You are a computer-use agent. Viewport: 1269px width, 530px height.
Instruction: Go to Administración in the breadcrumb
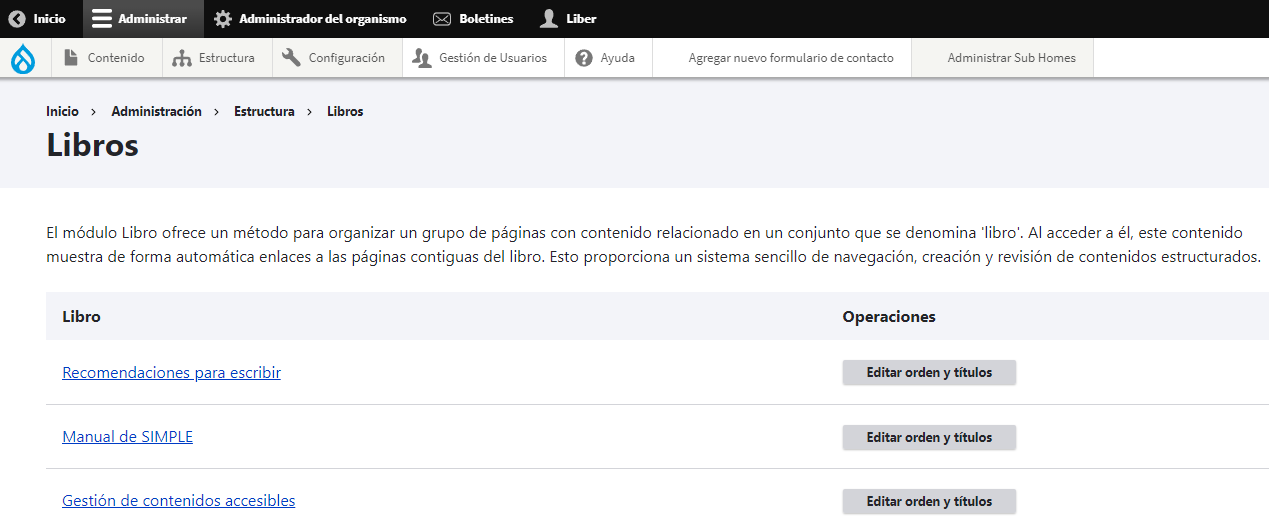click(157, 112)
